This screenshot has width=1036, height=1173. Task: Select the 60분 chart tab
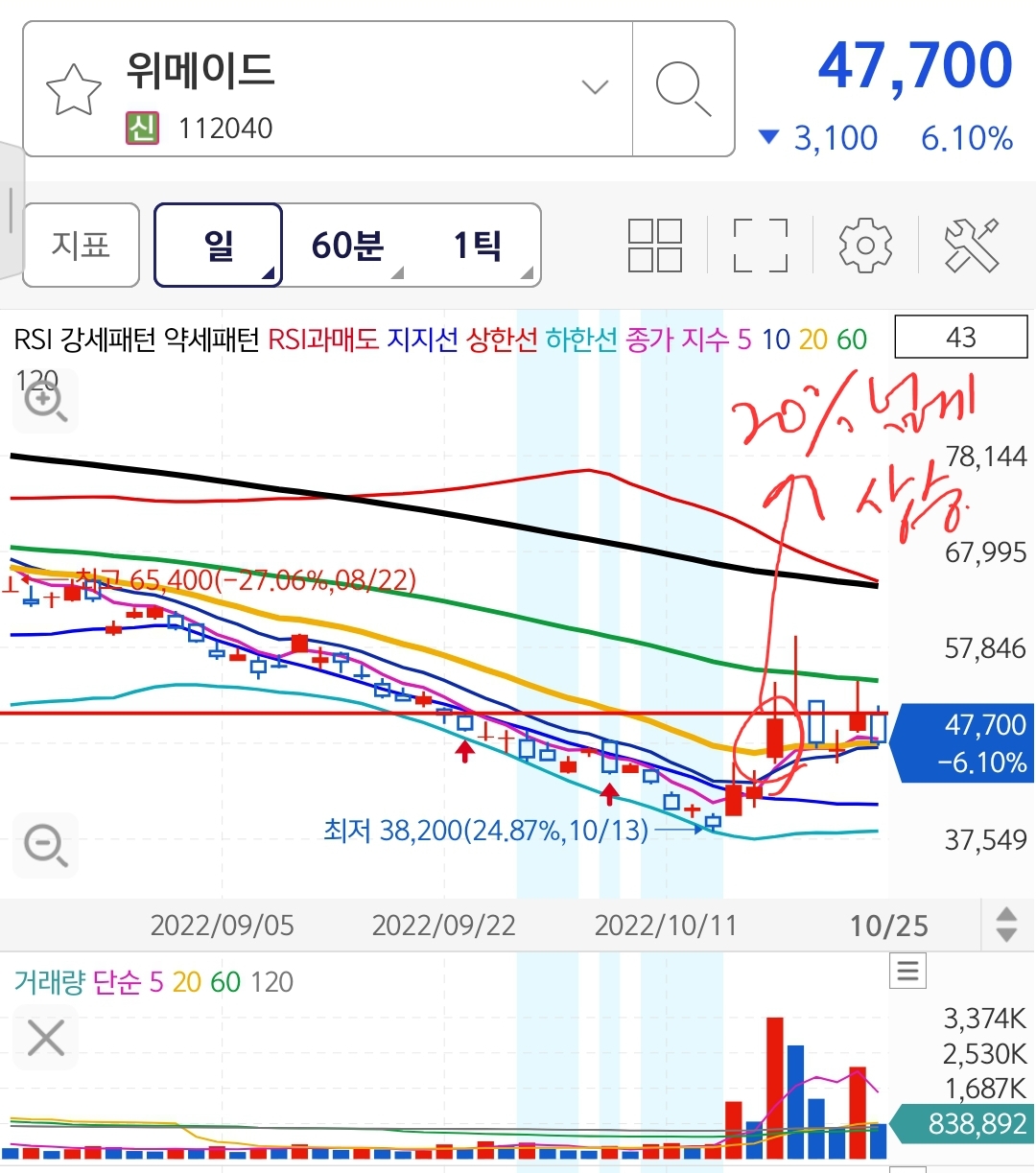coord(347,245)
